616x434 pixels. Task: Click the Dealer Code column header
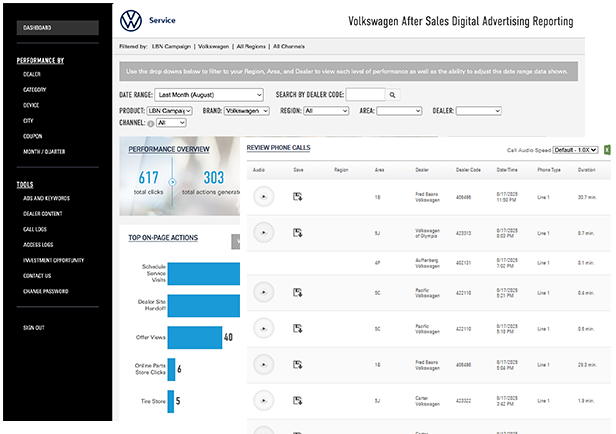click(468, 170)
